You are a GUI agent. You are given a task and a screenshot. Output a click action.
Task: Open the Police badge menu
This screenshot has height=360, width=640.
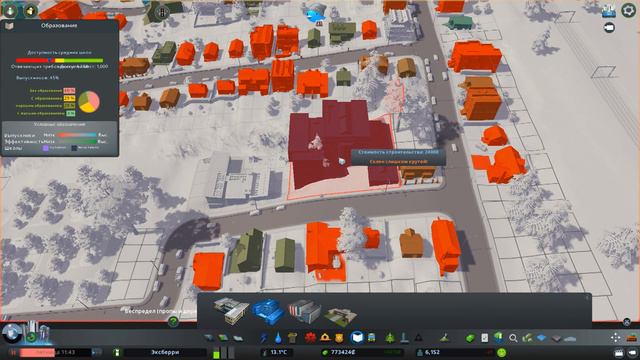[x=339, y=338]
